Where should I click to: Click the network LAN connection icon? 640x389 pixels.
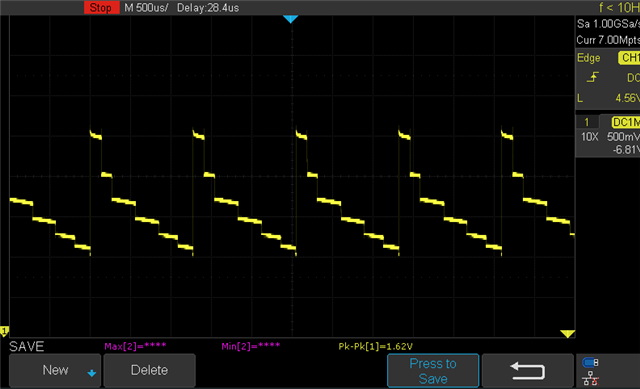point(591,379)
